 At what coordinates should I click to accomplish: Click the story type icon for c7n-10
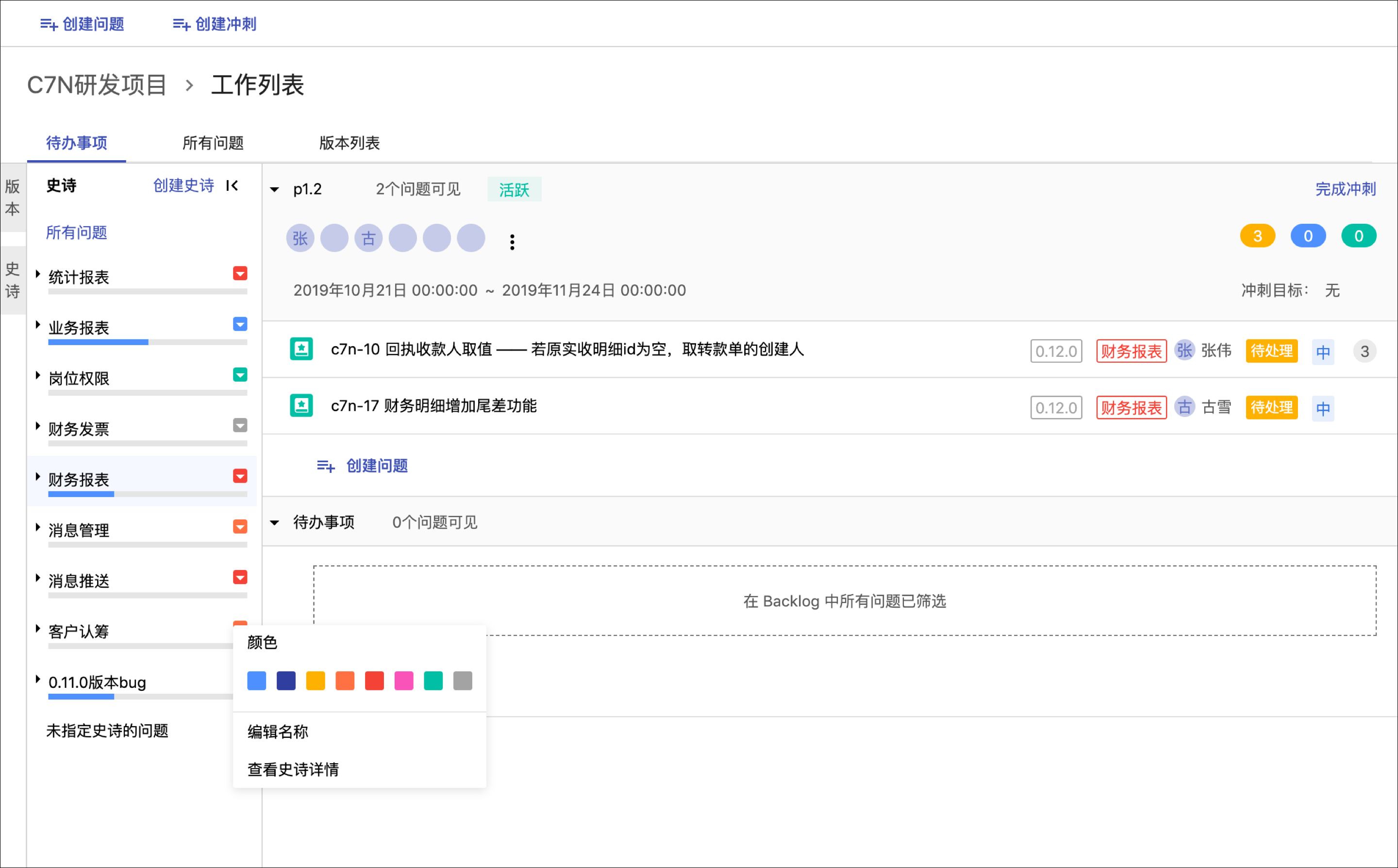pos(301,349)
